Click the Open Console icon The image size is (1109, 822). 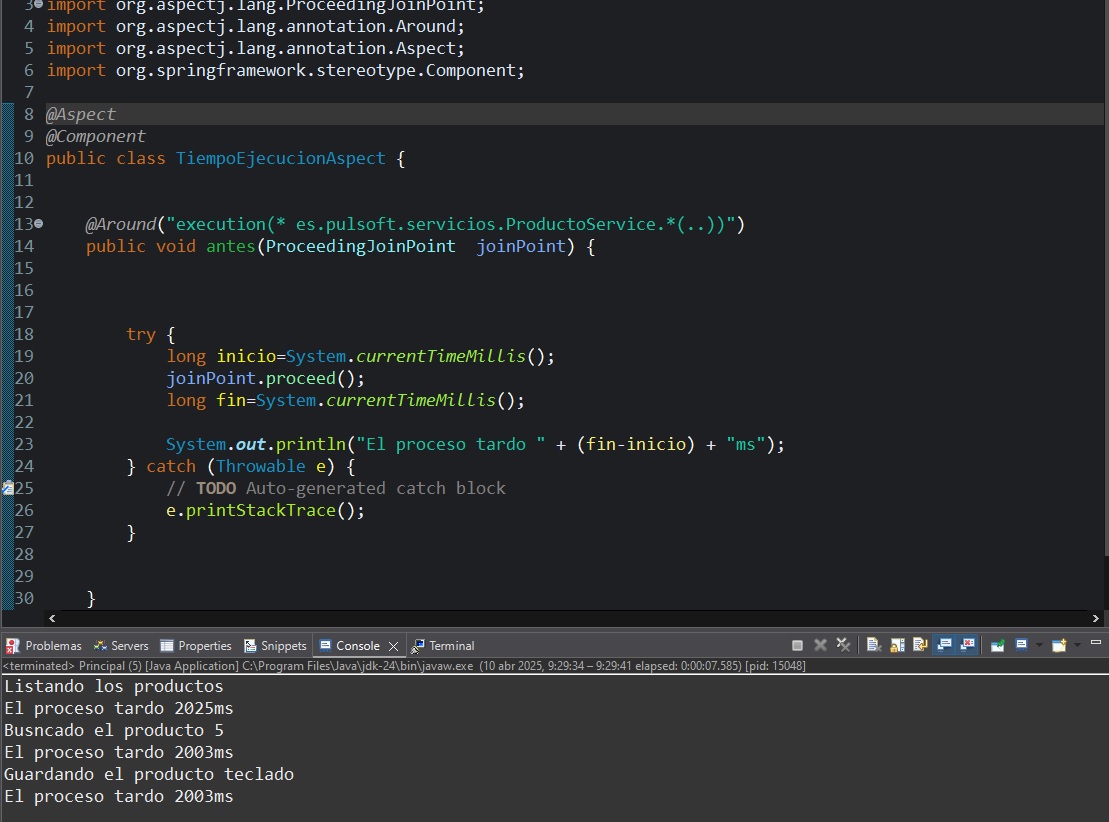tap(1058, 646)
